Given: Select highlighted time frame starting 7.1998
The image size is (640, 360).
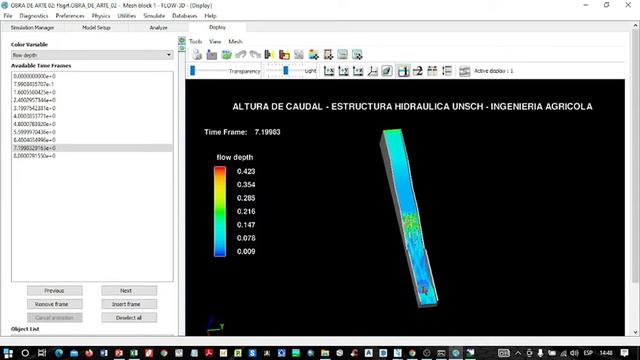Looking at the screenshot, I should 92,148.
